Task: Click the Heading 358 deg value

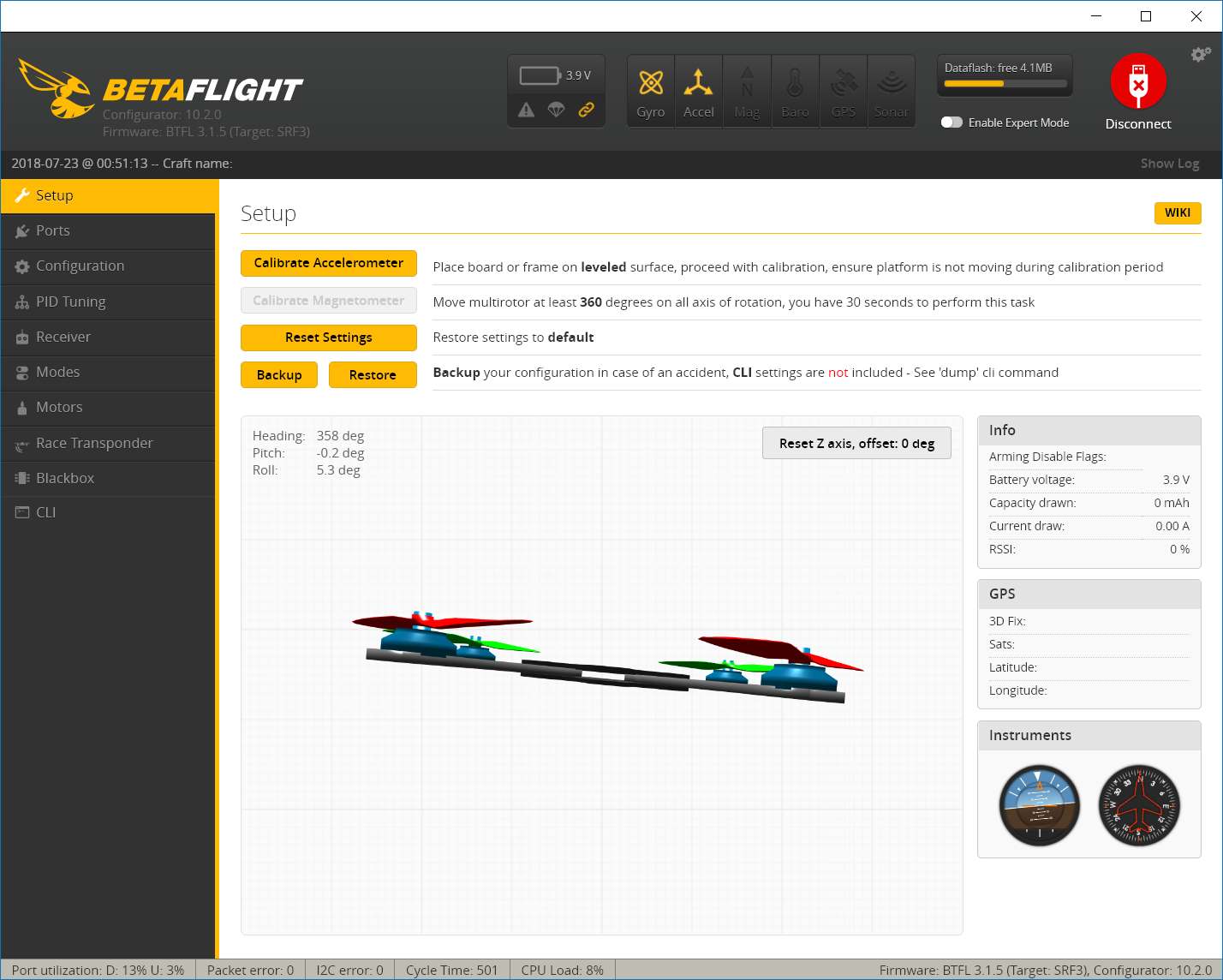Action: coord(340,436)
